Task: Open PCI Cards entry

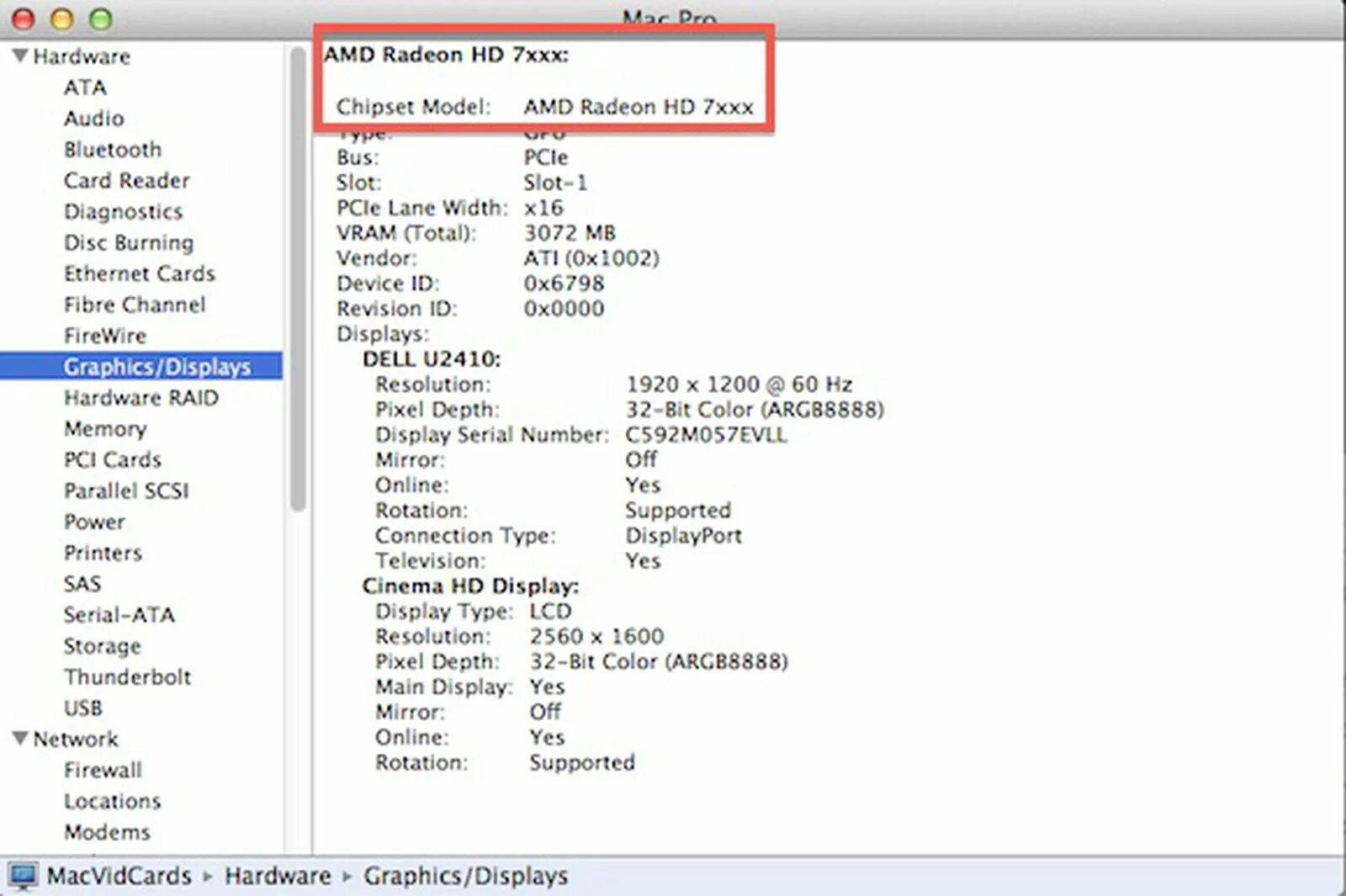Action: coord(113,460)
